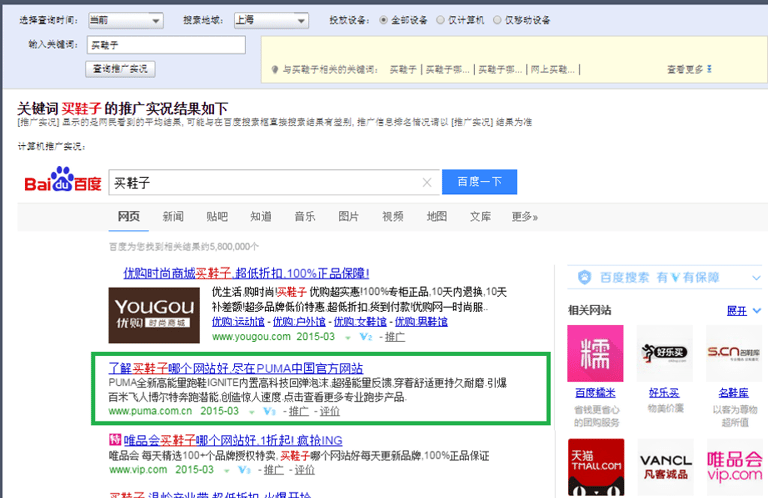768x498 pixels.
Task: Switch to the 音乐 tab
Action: 305,216
